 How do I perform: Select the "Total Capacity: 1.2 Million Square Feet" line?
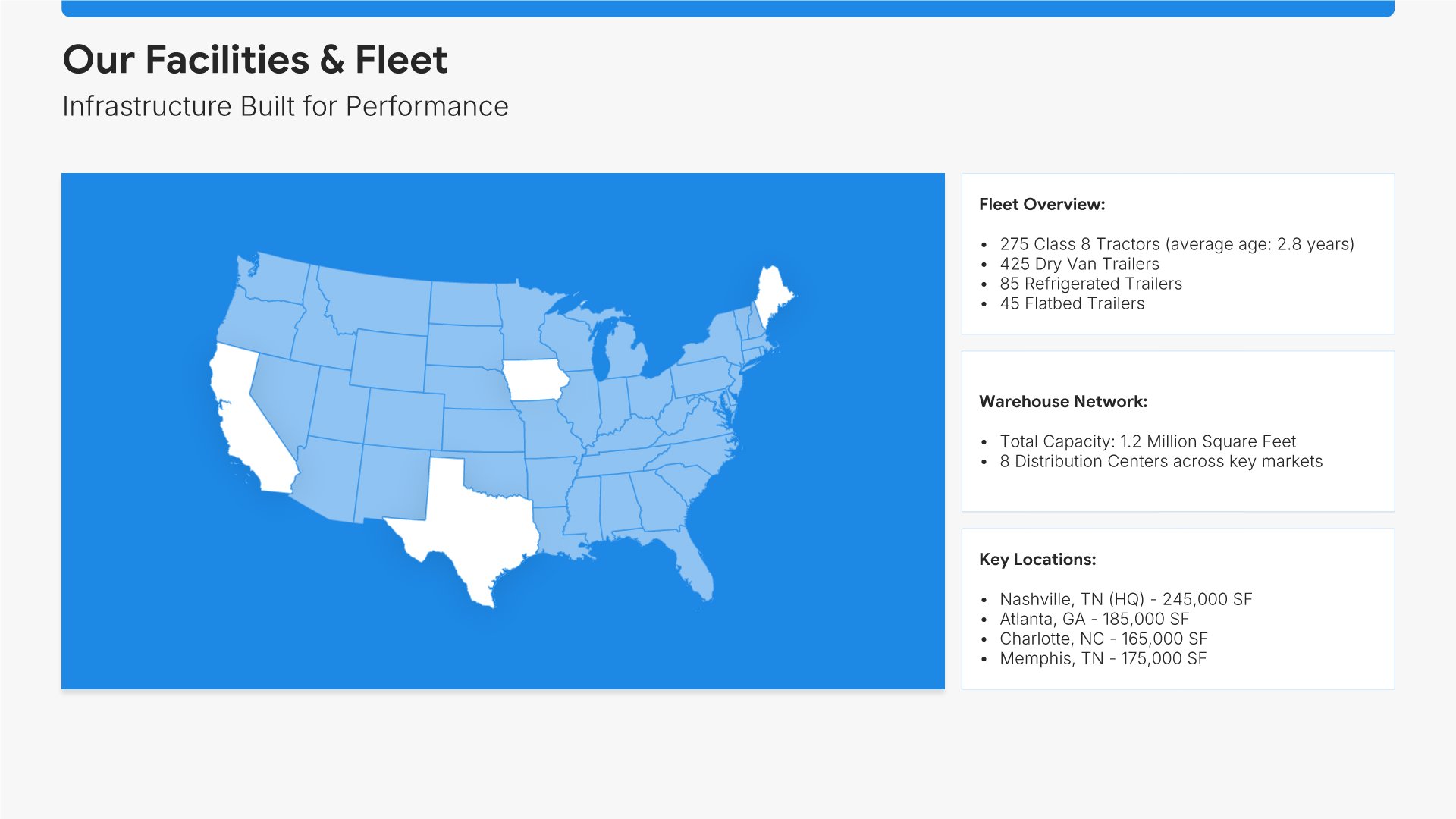click(1147, 441)
